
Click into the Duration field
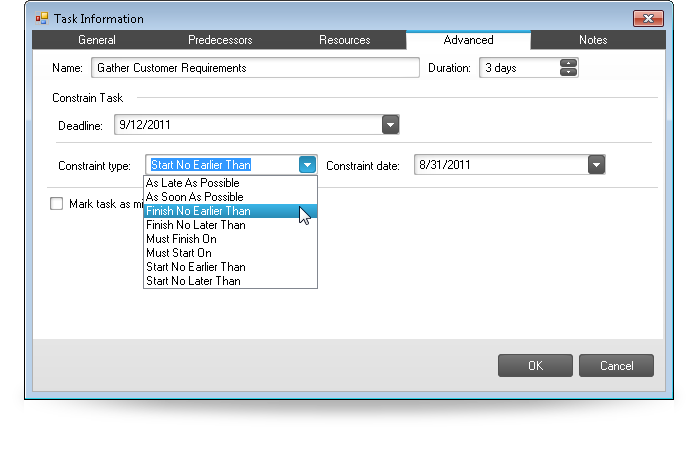pyautogui.click(x=519, y=68)
